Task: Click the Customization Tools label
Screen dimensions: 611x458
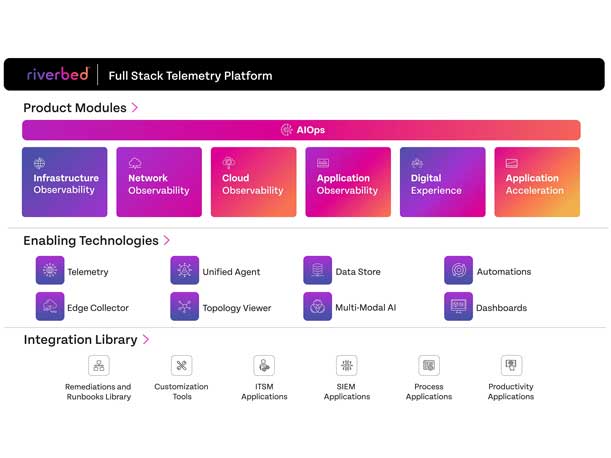Action: click(x=181, y=391)
